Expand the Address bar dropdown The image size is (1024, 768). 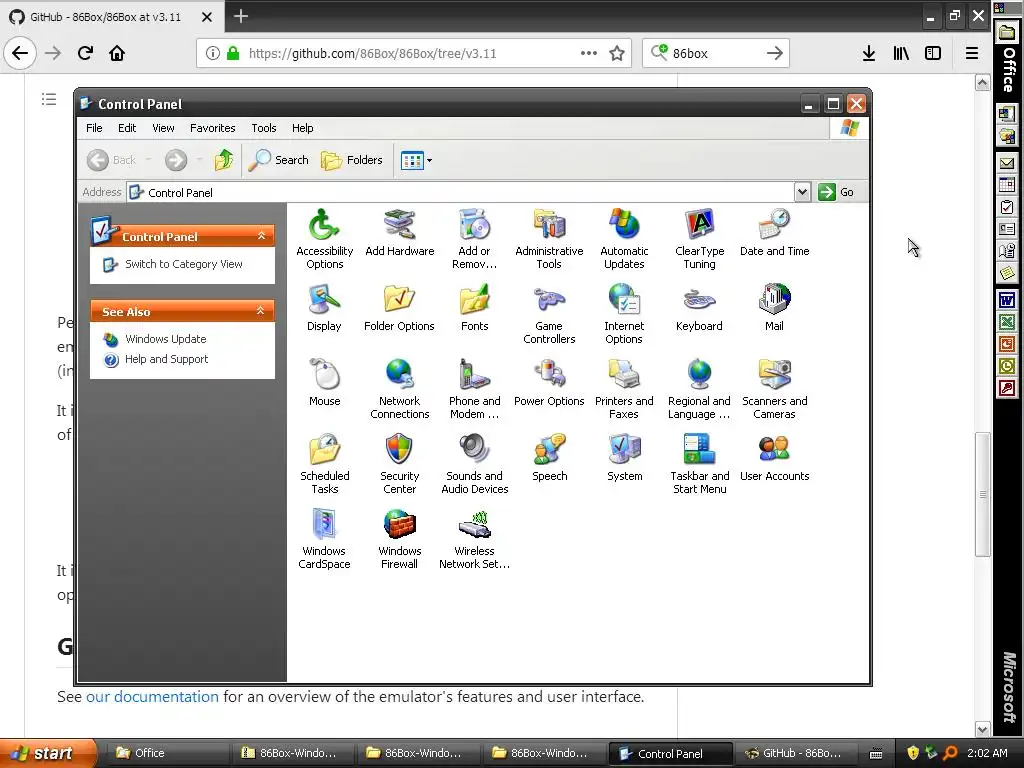802,192
